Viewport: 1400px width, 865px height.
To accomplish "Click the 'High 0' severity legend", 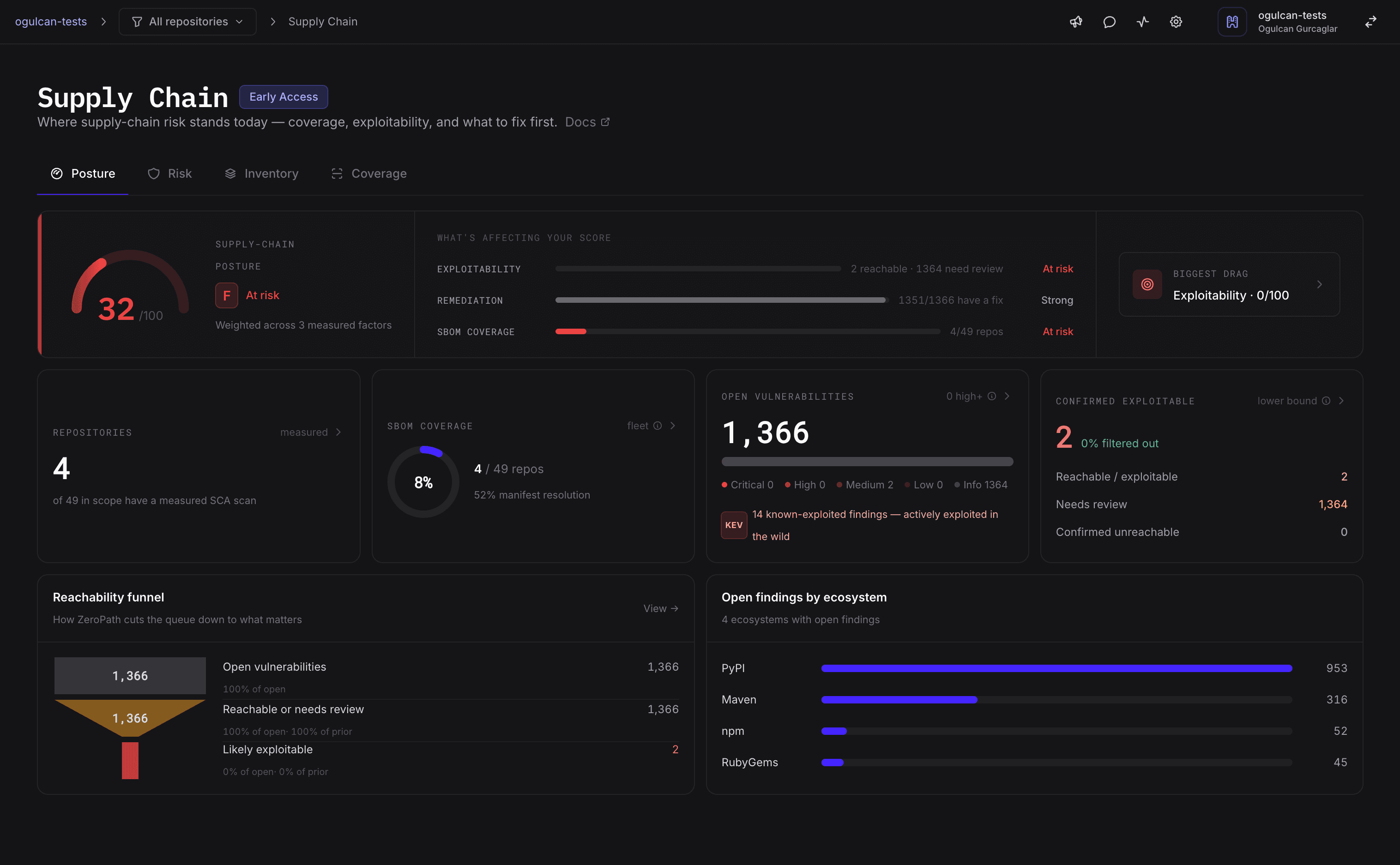I will click(x=805, y=485).
